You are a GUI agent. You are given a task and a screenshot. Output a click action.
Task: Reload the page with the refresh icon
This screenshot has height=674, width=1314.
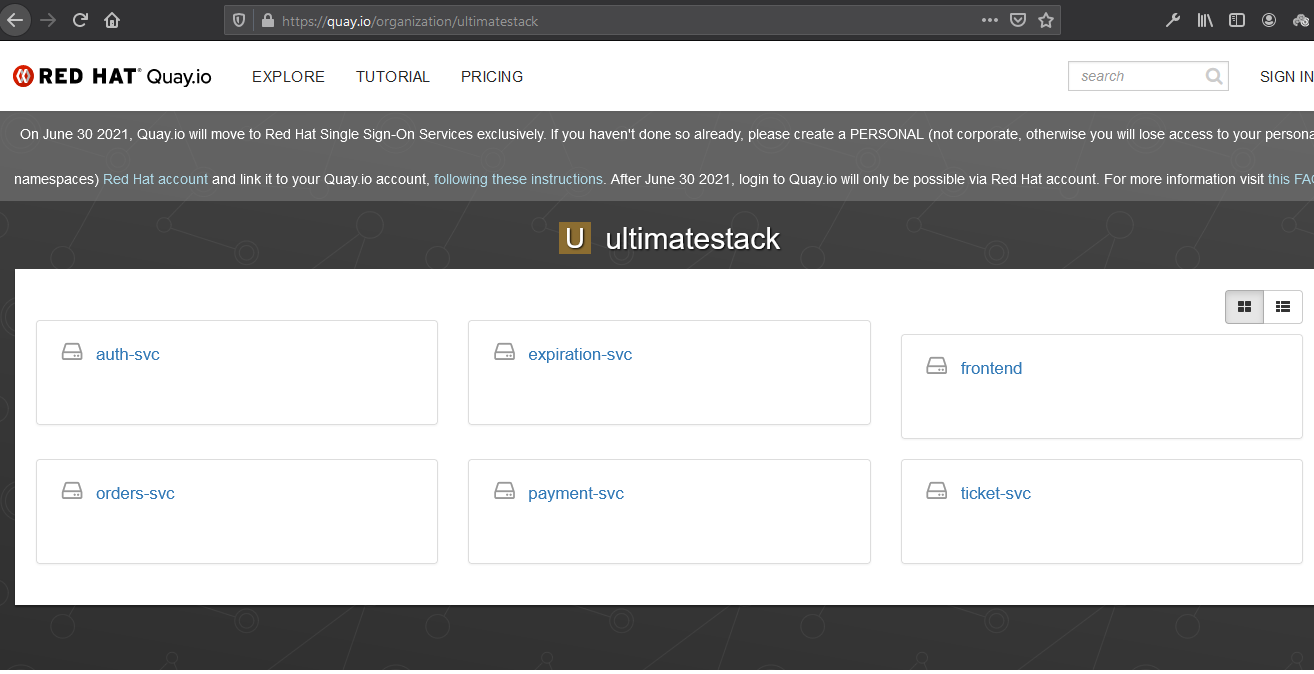(80, 20)
